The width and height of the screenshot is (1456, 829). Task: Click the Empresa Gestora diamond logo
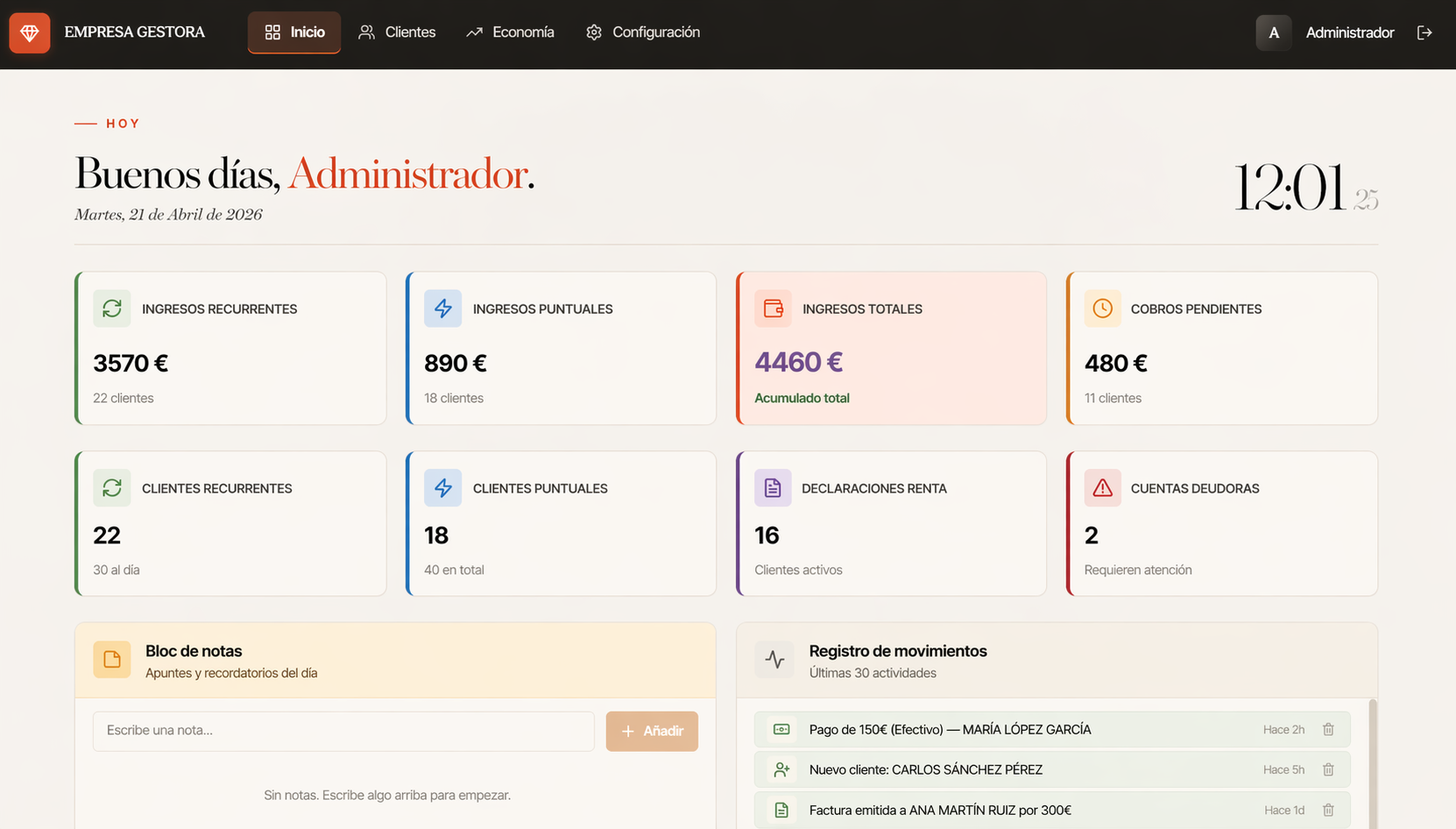point(30,32)
